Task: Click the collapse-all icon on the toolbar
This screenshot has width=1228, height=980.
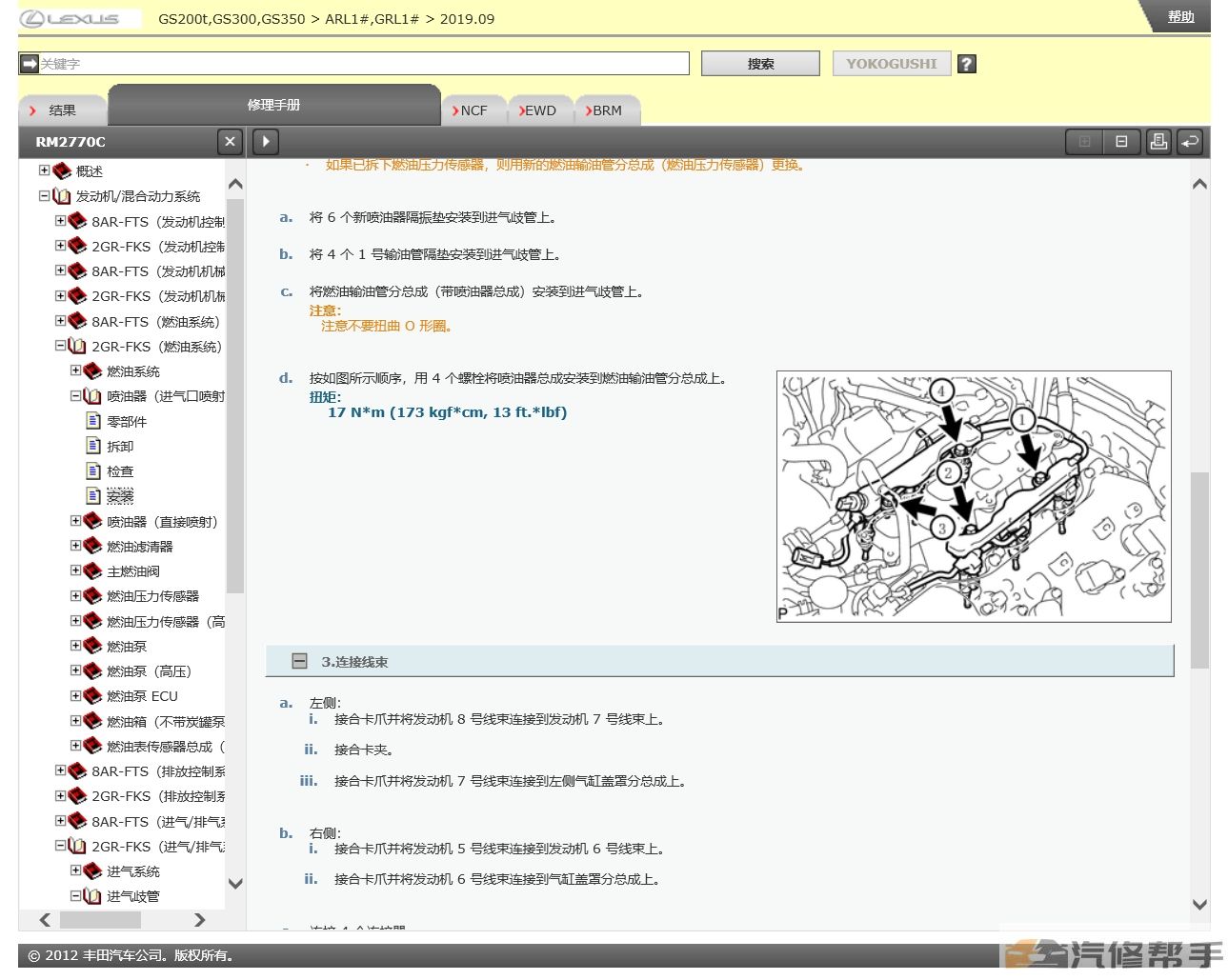Action: [x=1121, y=141]
